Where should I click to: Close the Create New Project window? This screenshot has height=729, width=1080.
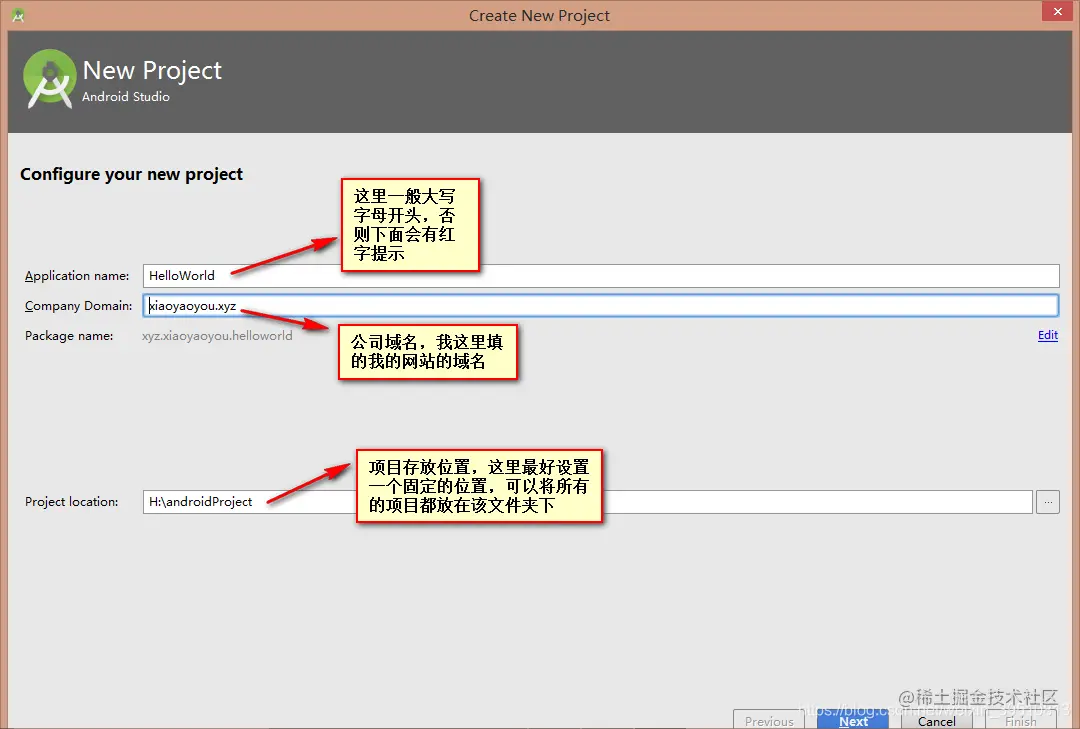[1057, 11]
